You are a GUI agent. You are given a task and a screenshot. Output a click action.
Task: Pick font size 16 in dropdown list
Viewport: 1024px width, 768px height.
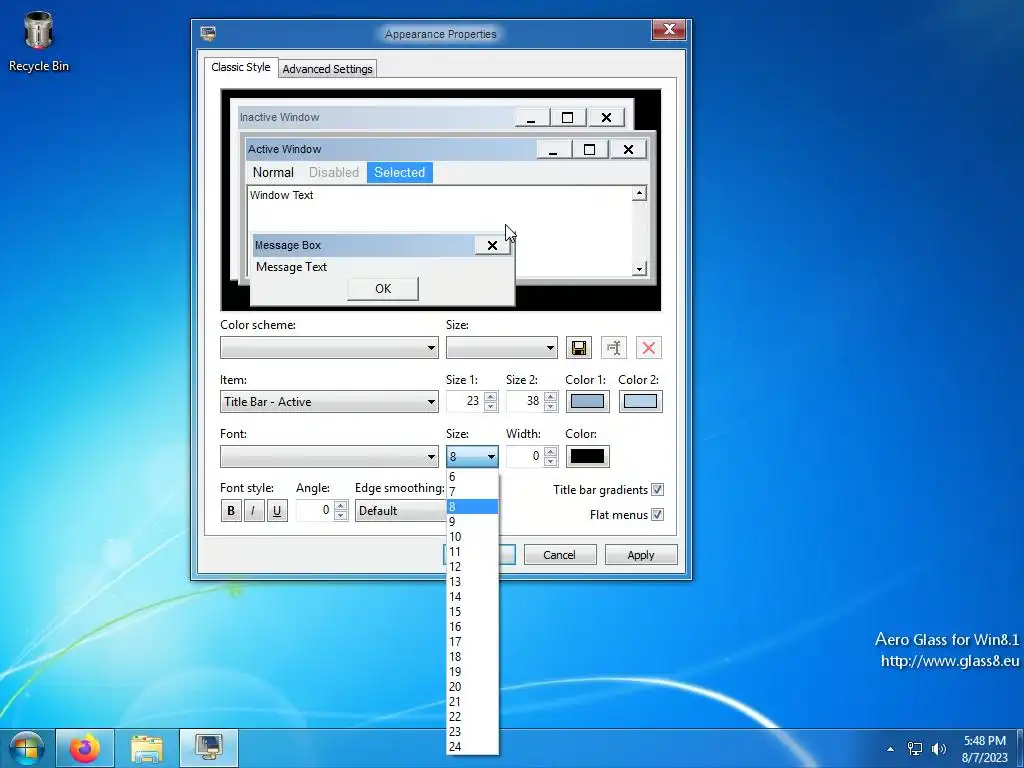[x=472, y=627]
